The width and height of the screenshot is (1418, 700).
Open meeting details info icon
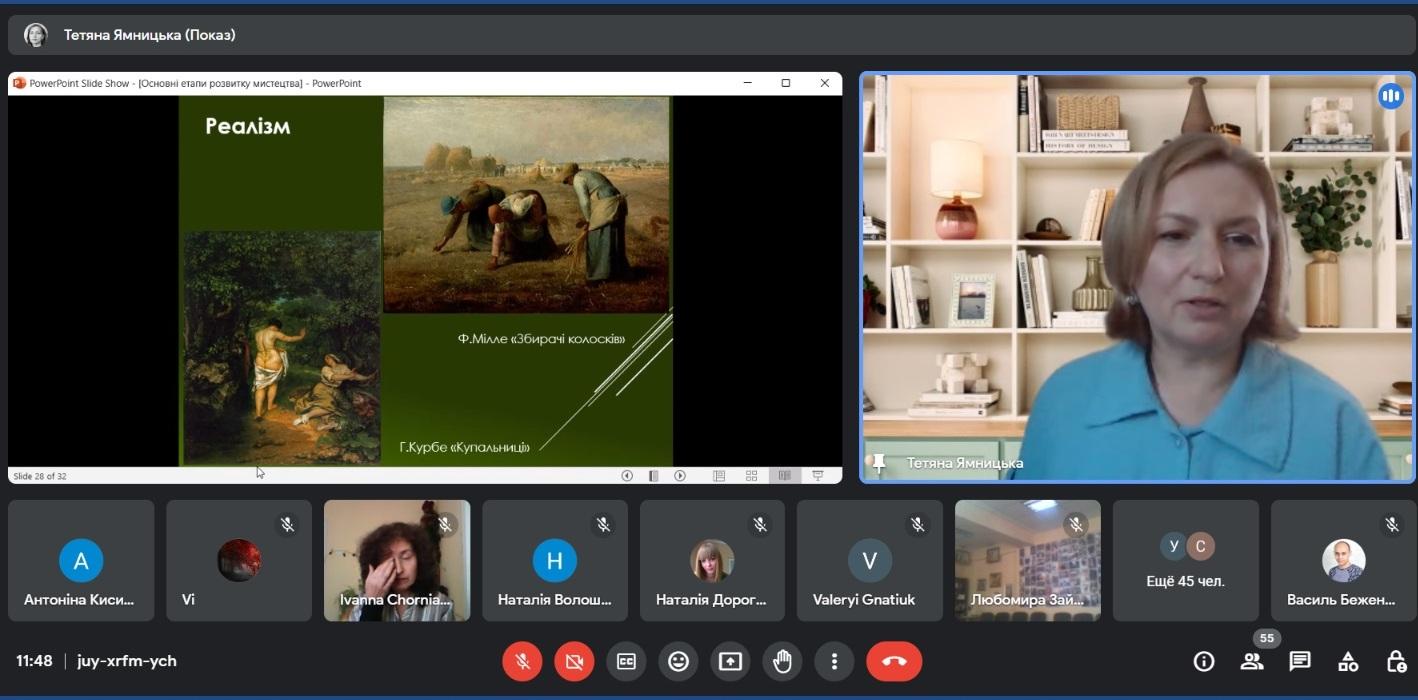coord(1204,661)
